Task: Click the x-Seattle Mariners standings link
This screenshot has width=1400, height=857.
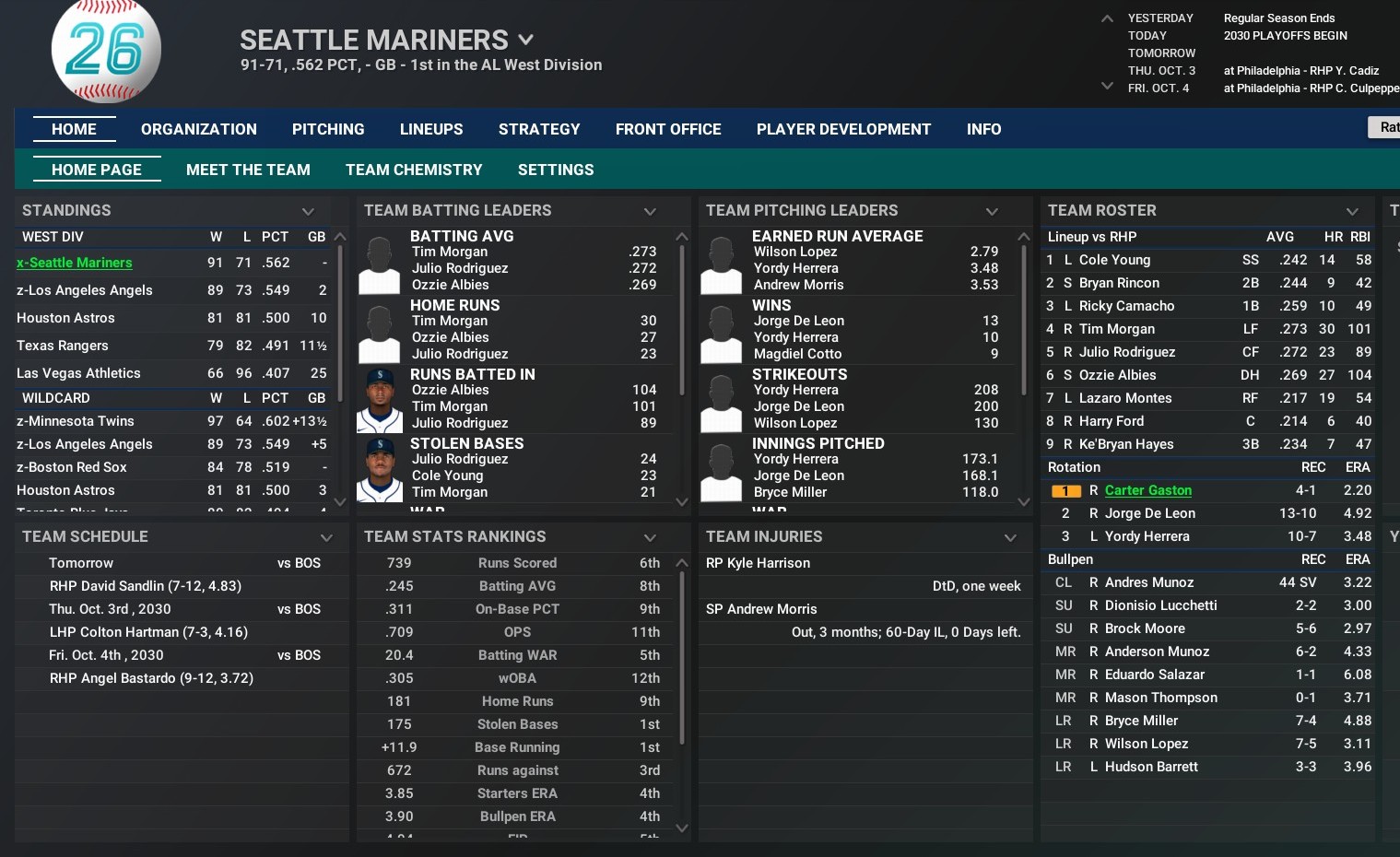Action: click(x=75, y=263)
